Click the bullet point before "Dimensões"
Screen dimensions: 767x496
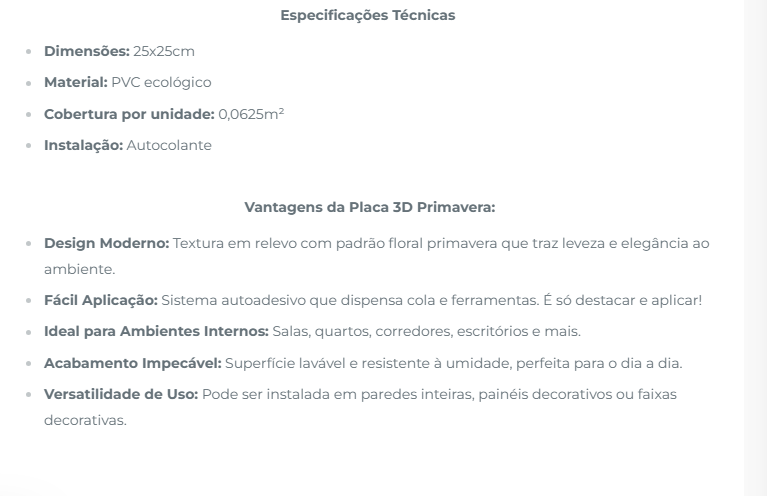click(x=31, y=52)
